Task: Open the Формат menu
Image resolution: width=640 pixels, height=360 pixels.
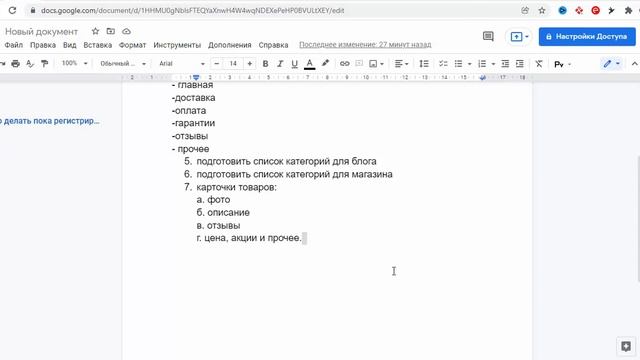Action: pos(132,45)
